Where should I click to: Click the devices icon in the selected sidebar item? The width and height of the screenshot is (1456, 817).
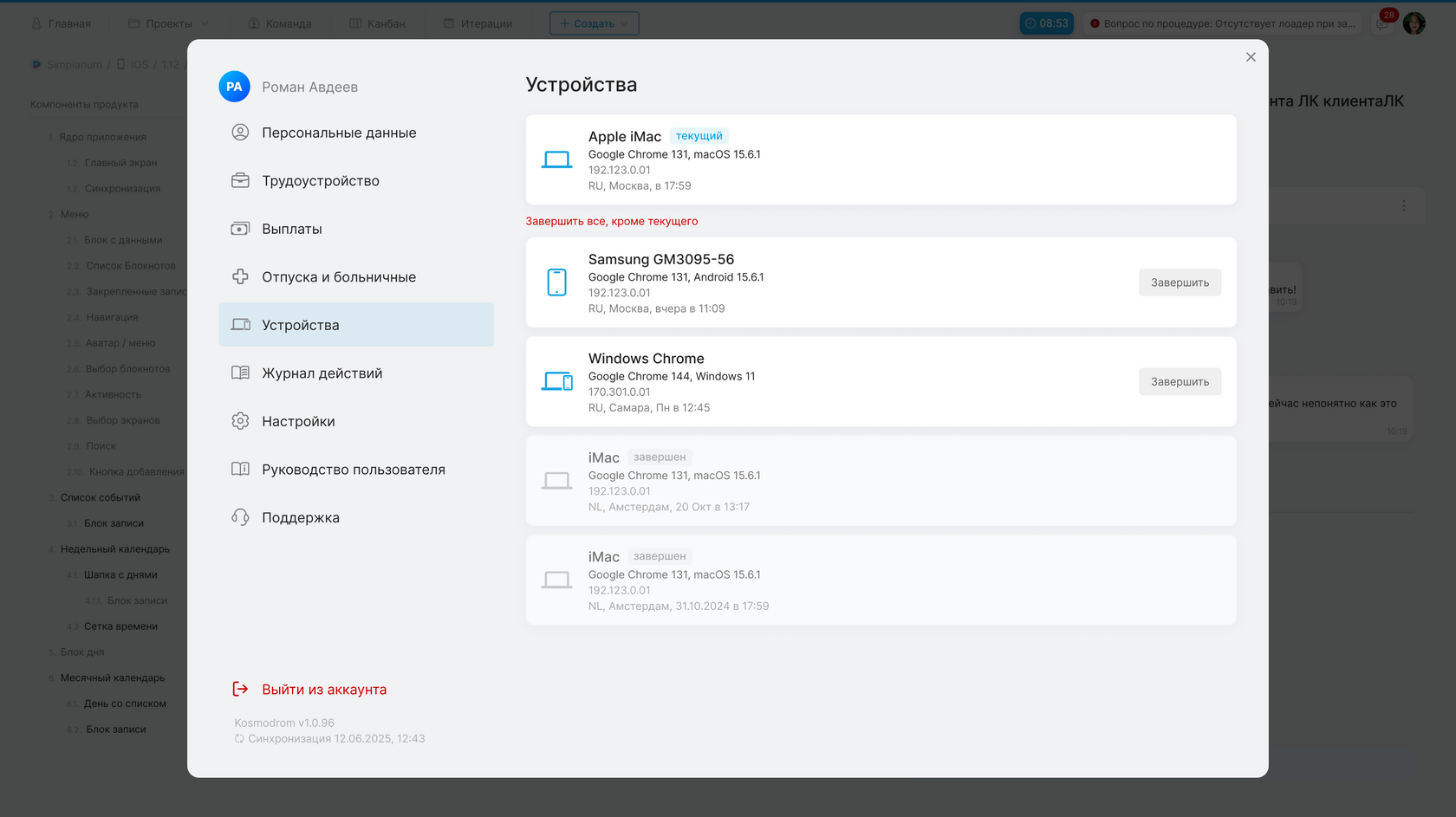(240, 325)
